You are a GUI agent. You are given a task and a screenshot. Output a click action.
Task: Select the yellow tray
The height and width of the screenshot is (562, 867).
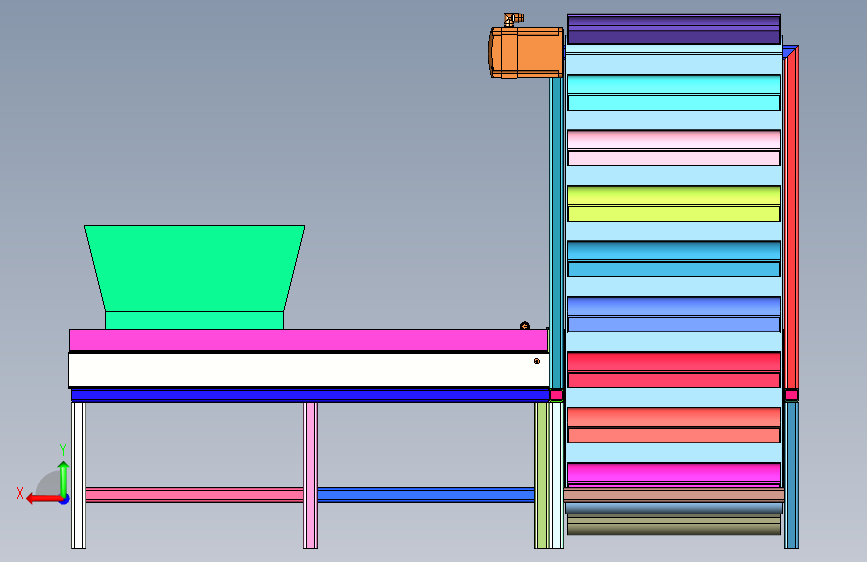[673, 204]
